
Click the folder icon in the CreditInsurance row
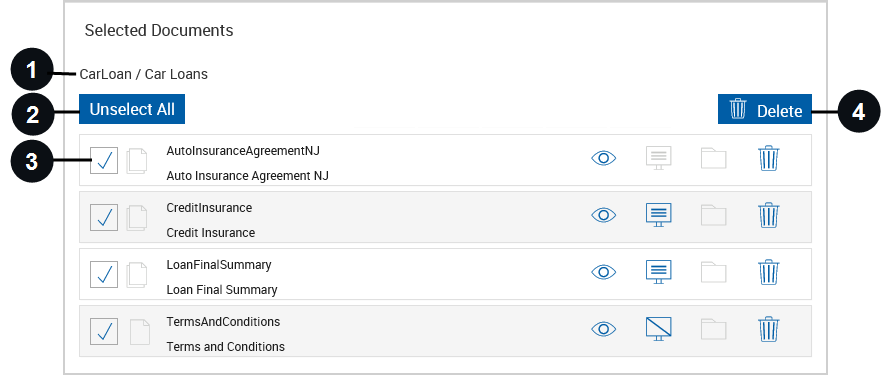click(713, 215)
